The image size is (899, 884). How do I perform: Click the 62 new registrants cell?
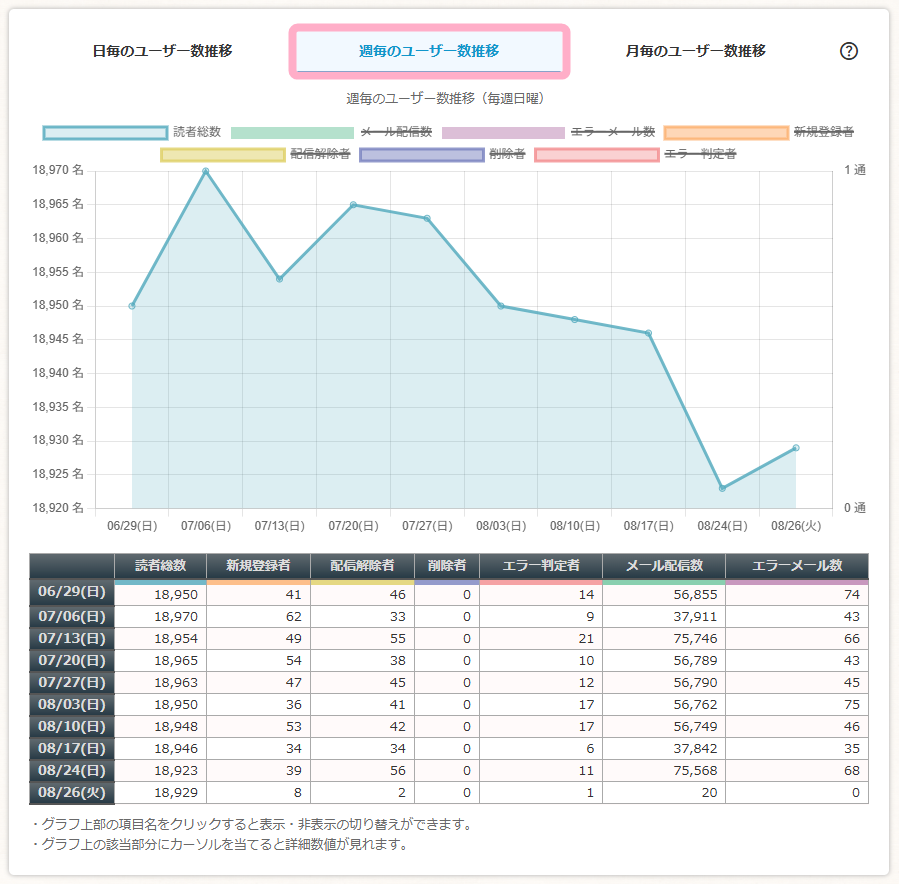(x=258, y=617)
